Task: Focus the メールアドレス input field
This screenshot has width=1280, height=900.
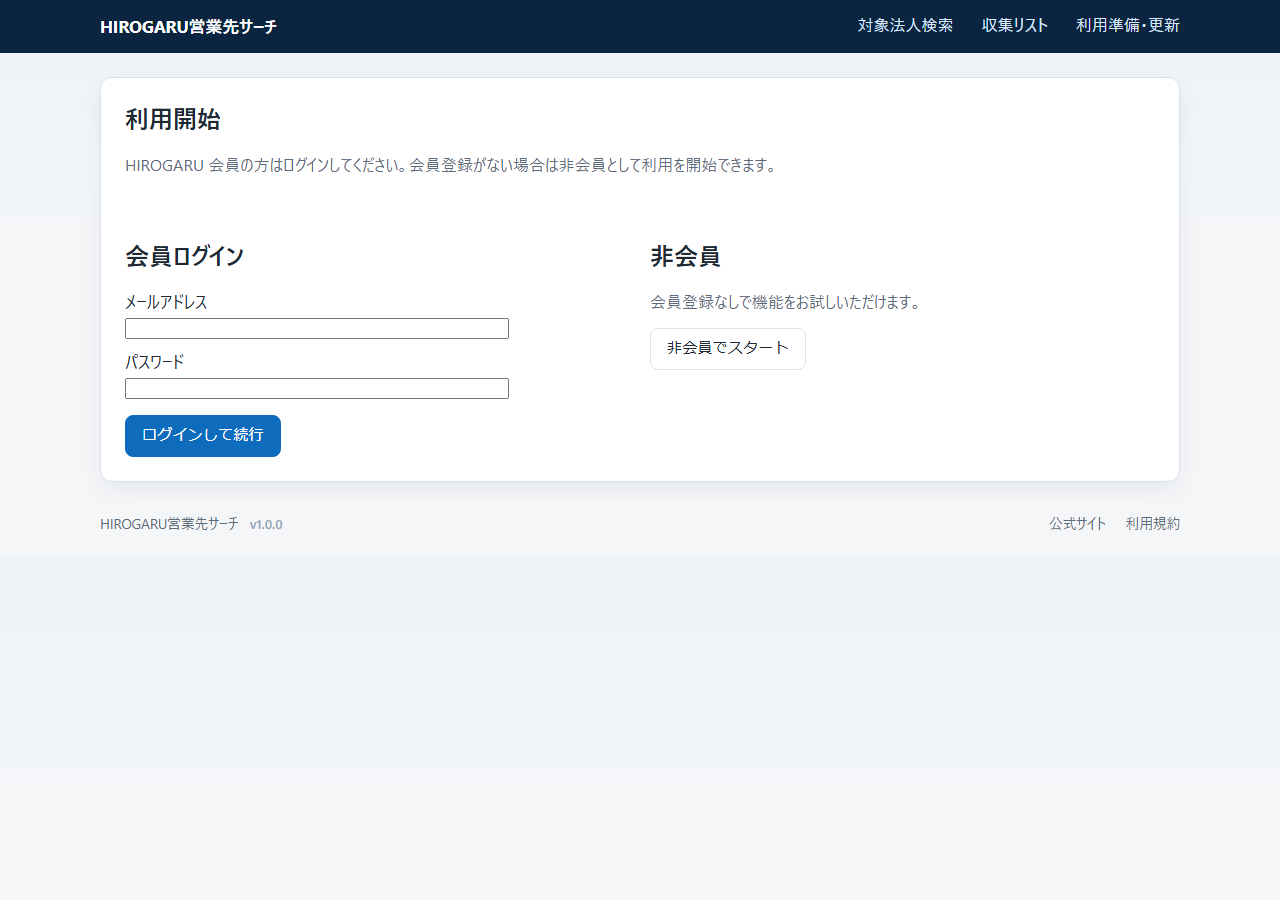Action: 317,328
